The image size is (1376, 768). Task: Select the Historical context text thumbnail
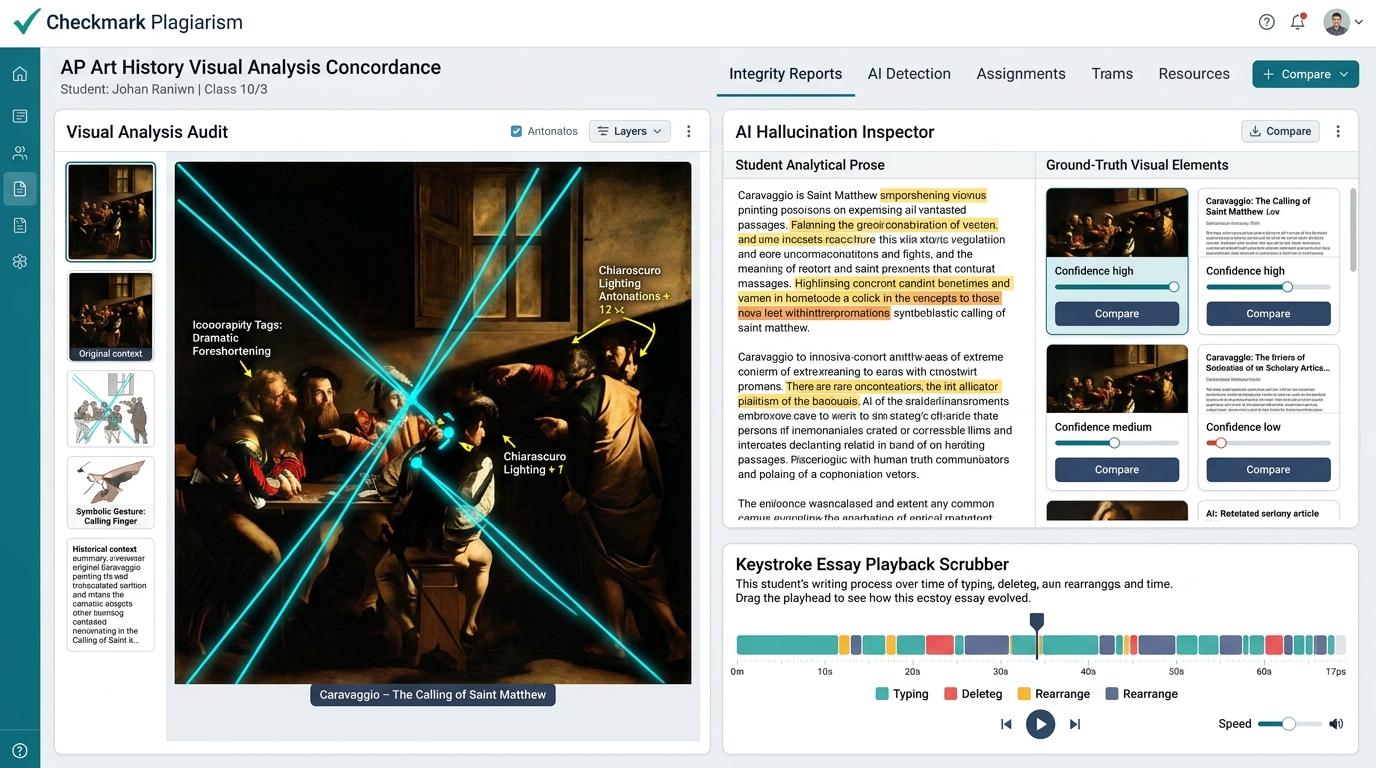point(110,595)
